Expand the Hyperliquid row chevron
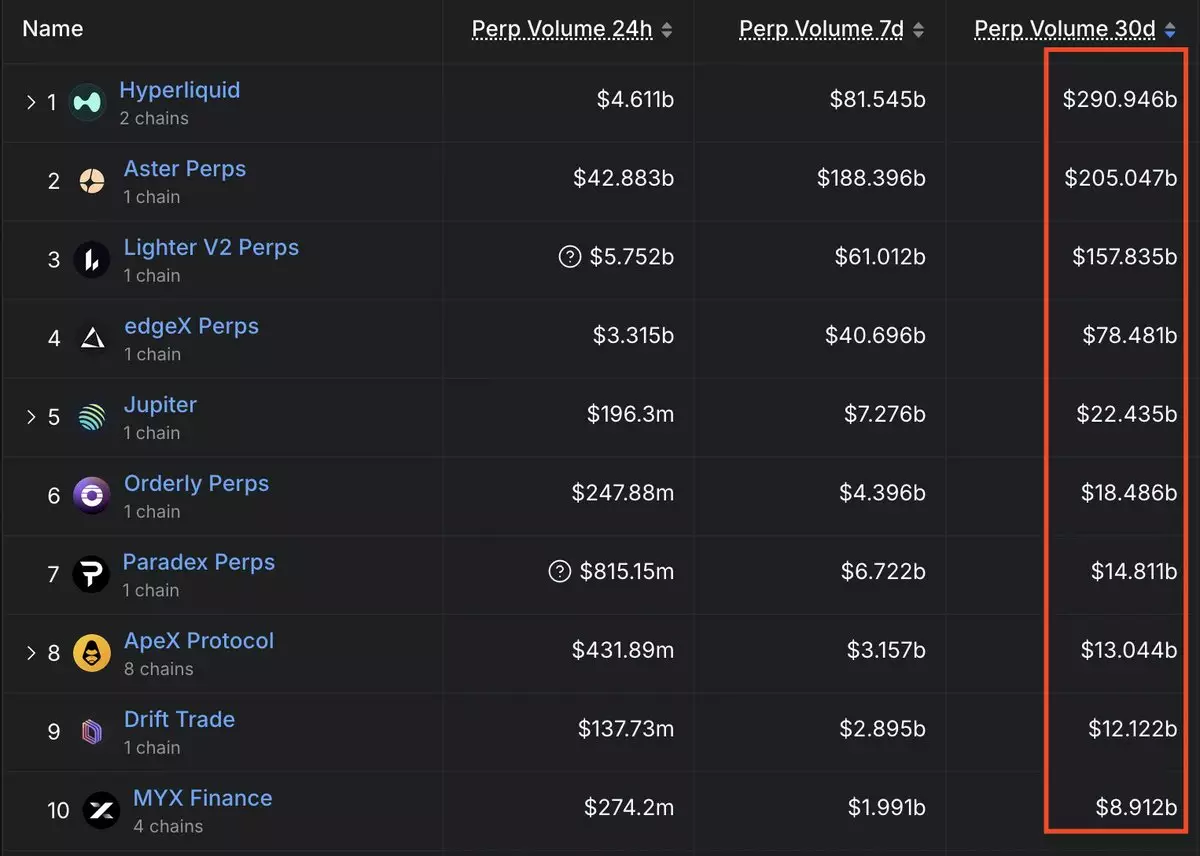The width and height of the screenshot is (1200, 856). (31, 102)
